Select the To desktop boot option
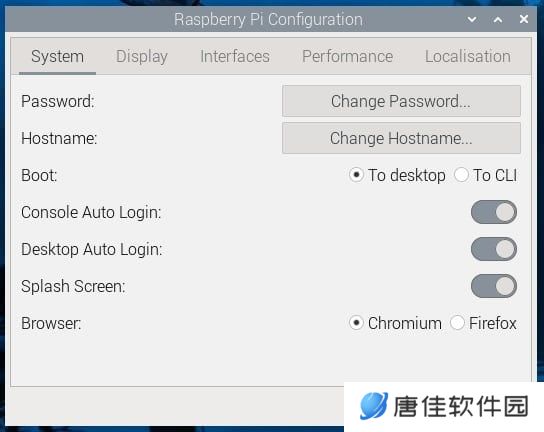 click(x=397, y=175)
